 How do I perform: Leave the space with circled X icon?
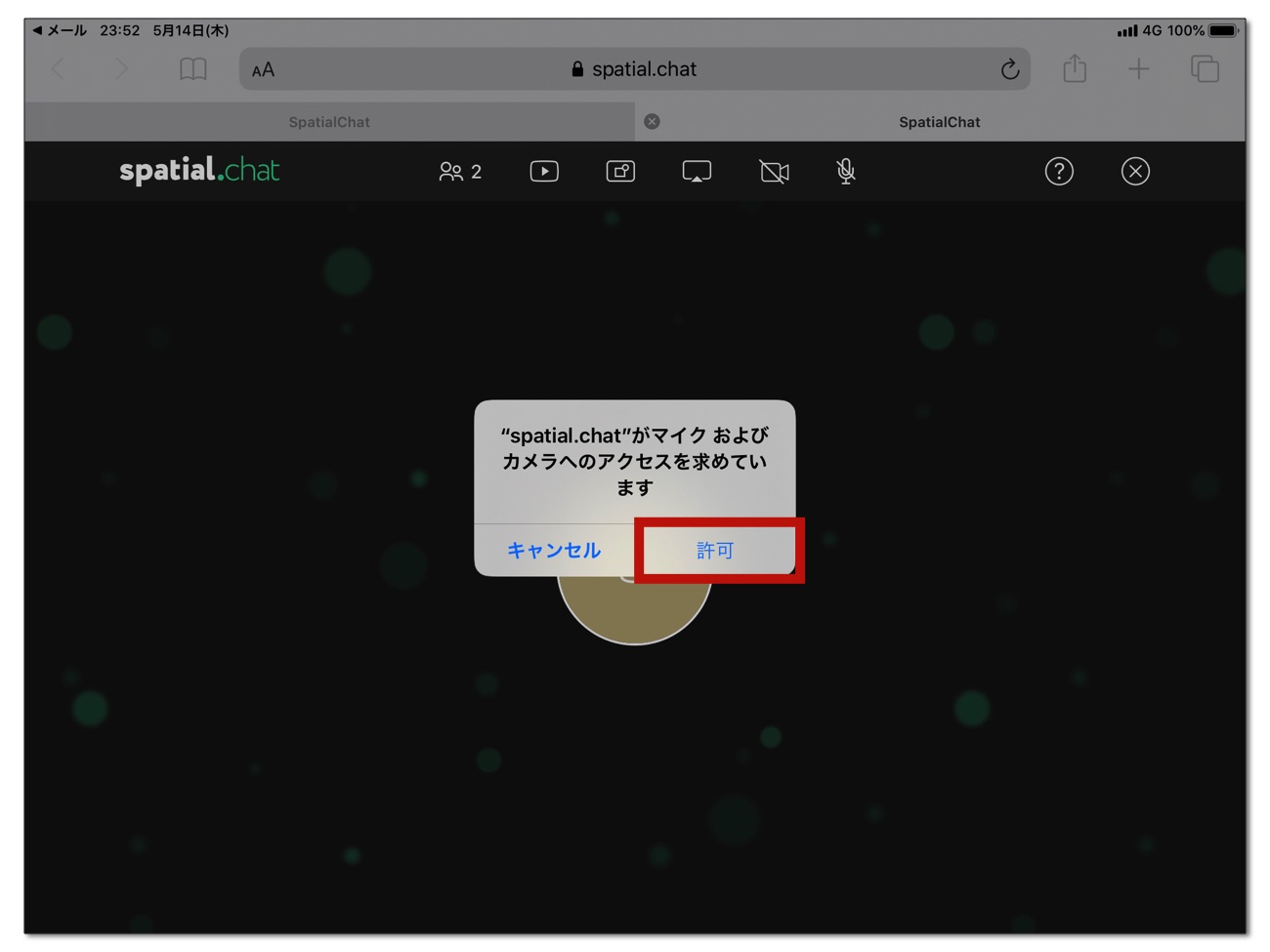1135,172
